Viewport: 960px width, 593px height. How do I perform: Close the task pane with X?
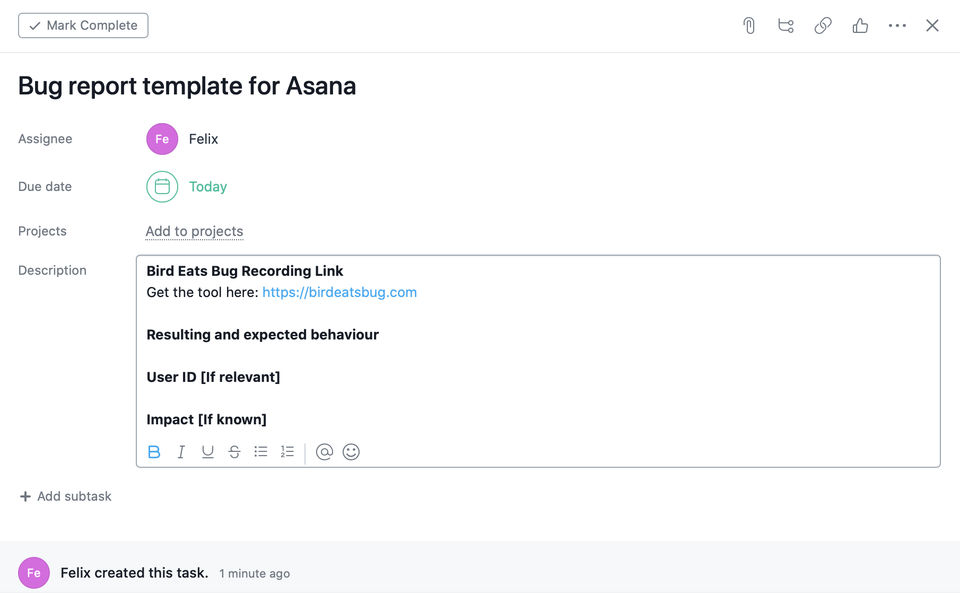coord(932,26)
